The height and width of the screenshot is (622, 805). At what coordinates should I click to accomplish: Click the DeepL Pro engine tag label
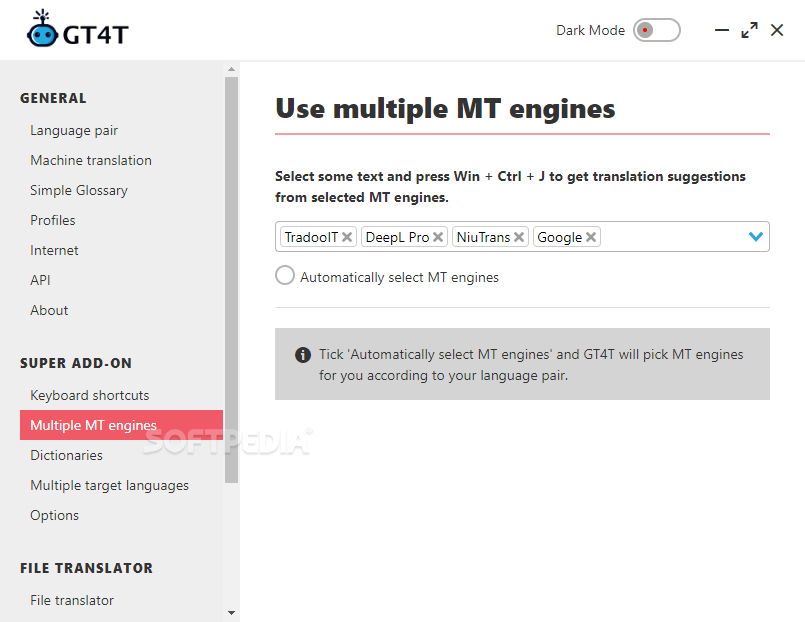click(397, 237)
